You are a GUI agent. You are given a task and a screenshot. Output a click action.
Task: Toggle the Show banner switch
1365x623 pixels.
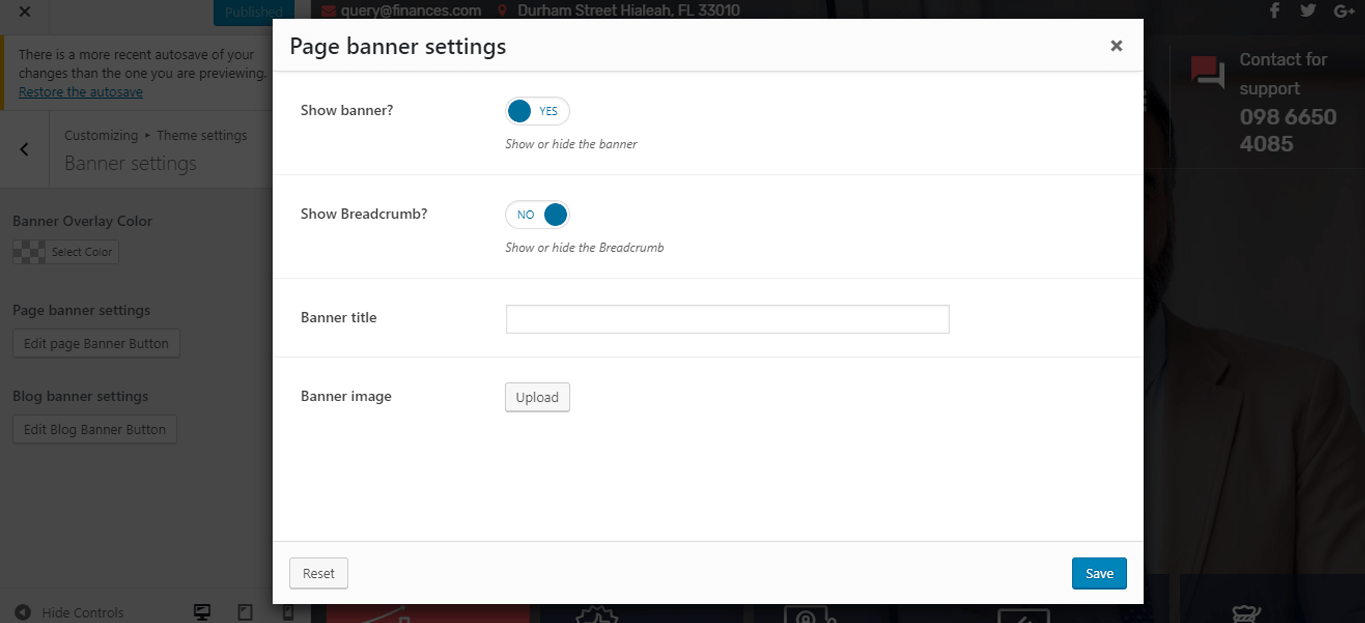(x=537, y=111)
